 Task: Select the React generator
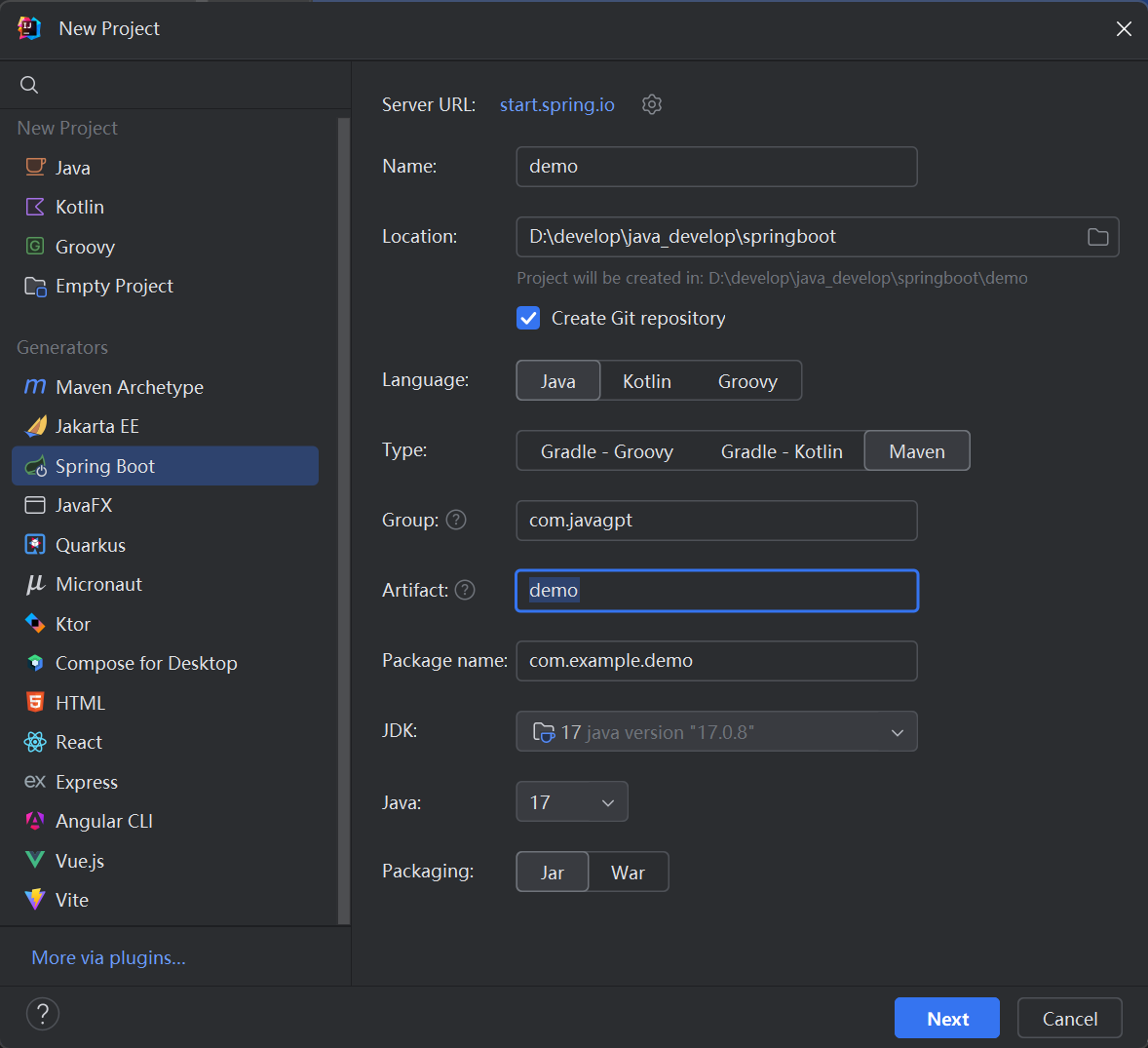point(81,741)
